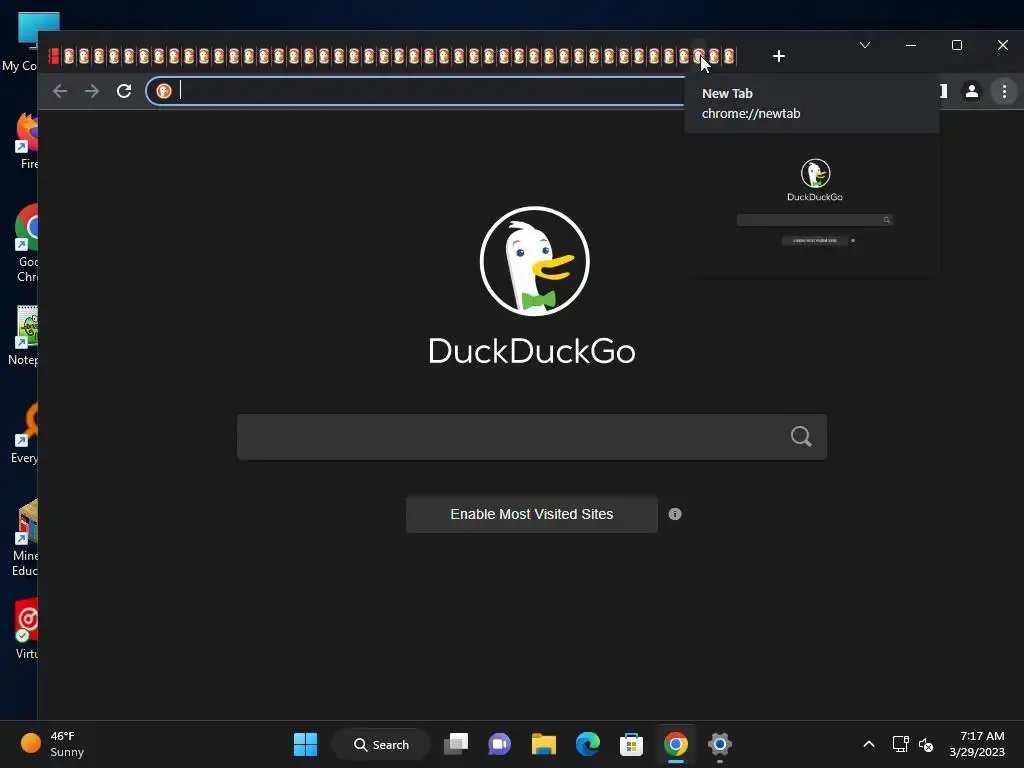Click the magnifier icon in DuckDuckGo search box
Screen dimensions: 1024x768
tap(801, 436)
